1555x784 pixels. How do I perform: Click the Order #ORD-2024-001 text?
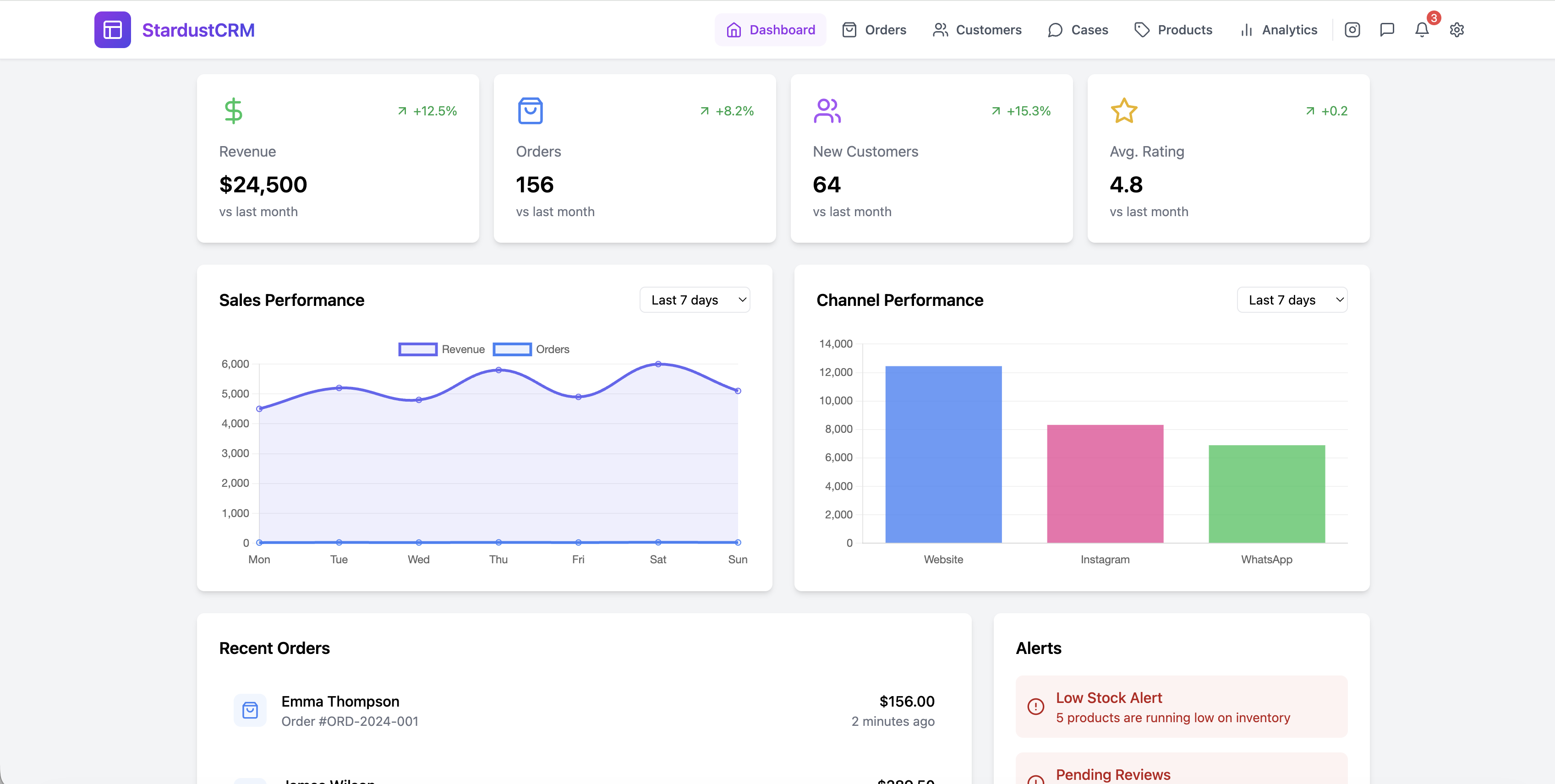[x=350, y=721]
